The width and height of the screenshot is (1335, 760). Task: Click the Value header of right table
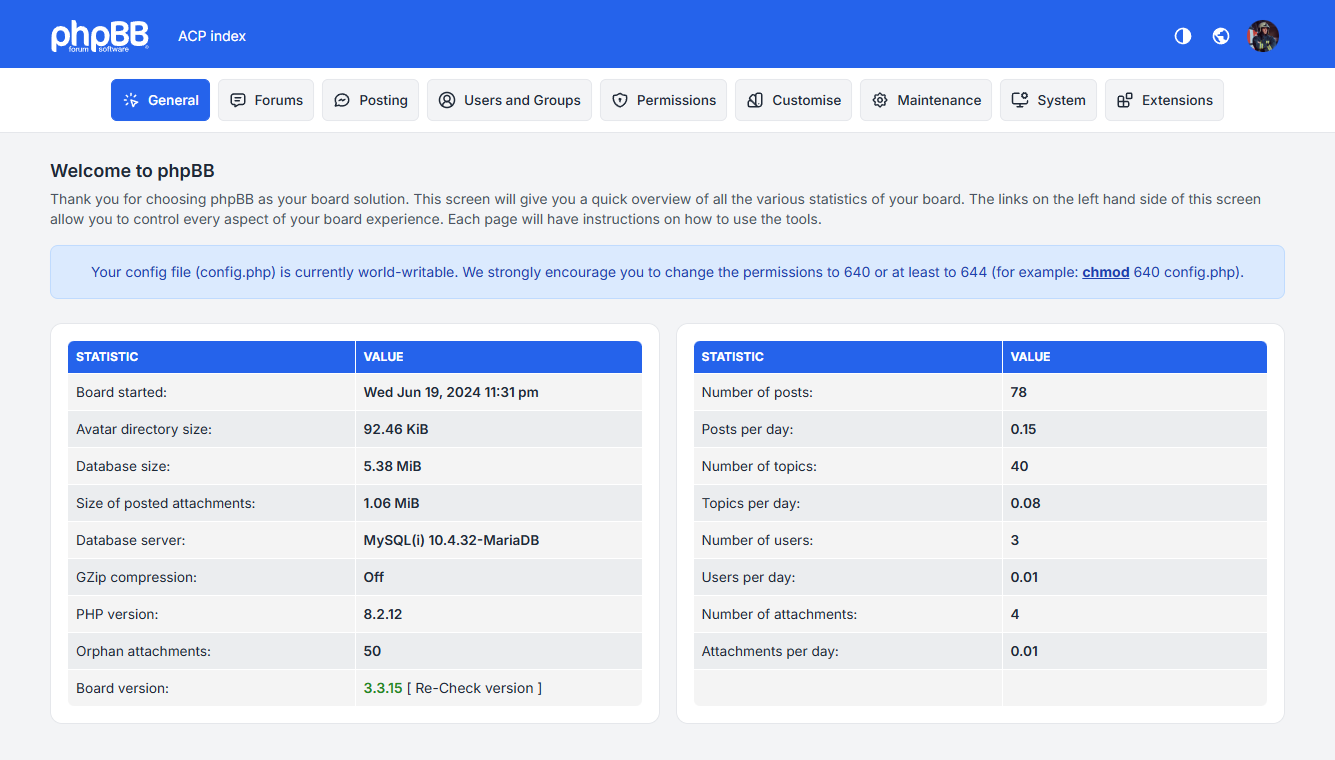coord(1030,357)
